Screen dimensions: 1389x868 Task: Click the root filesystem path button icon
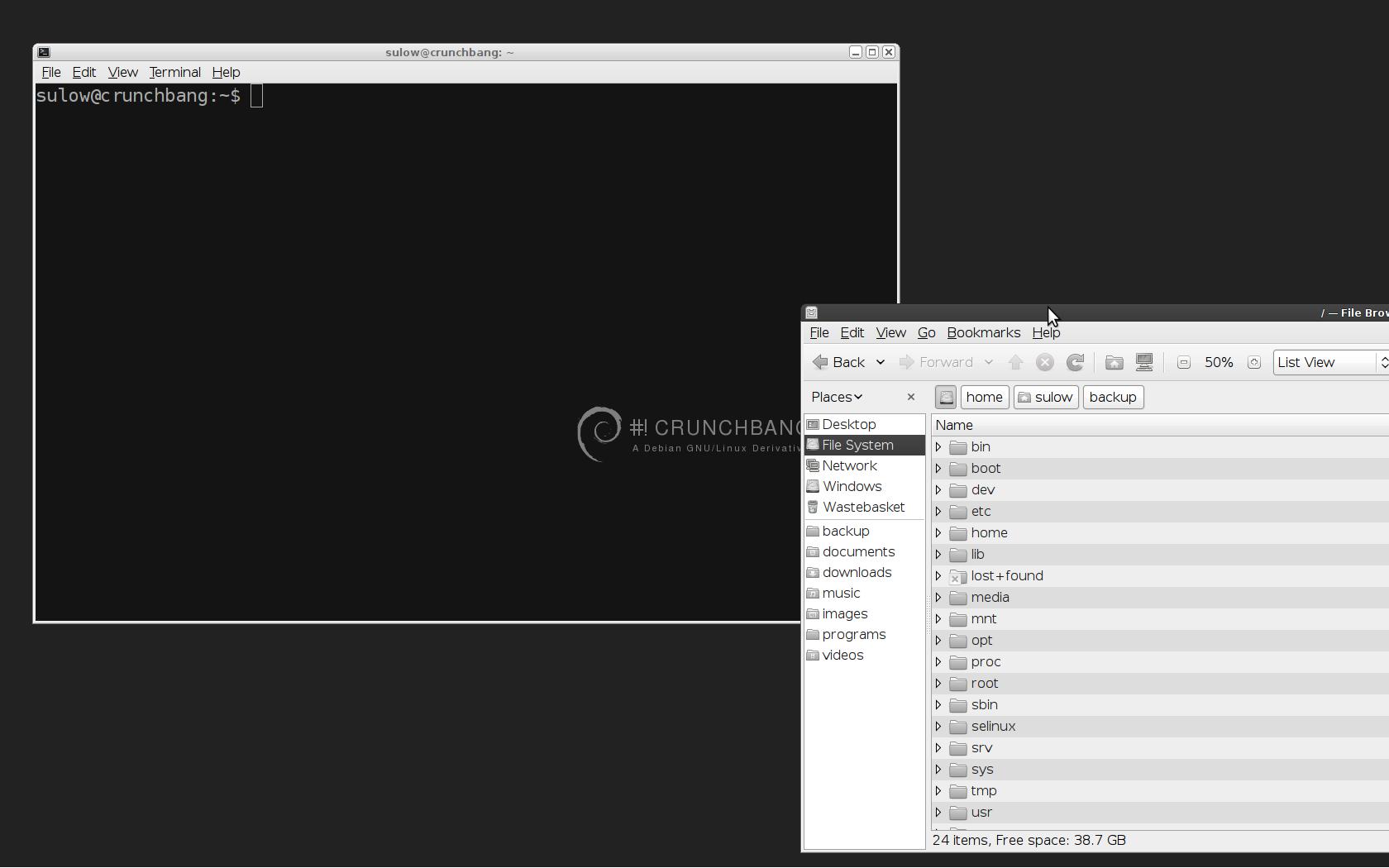(x=946, y=397)
